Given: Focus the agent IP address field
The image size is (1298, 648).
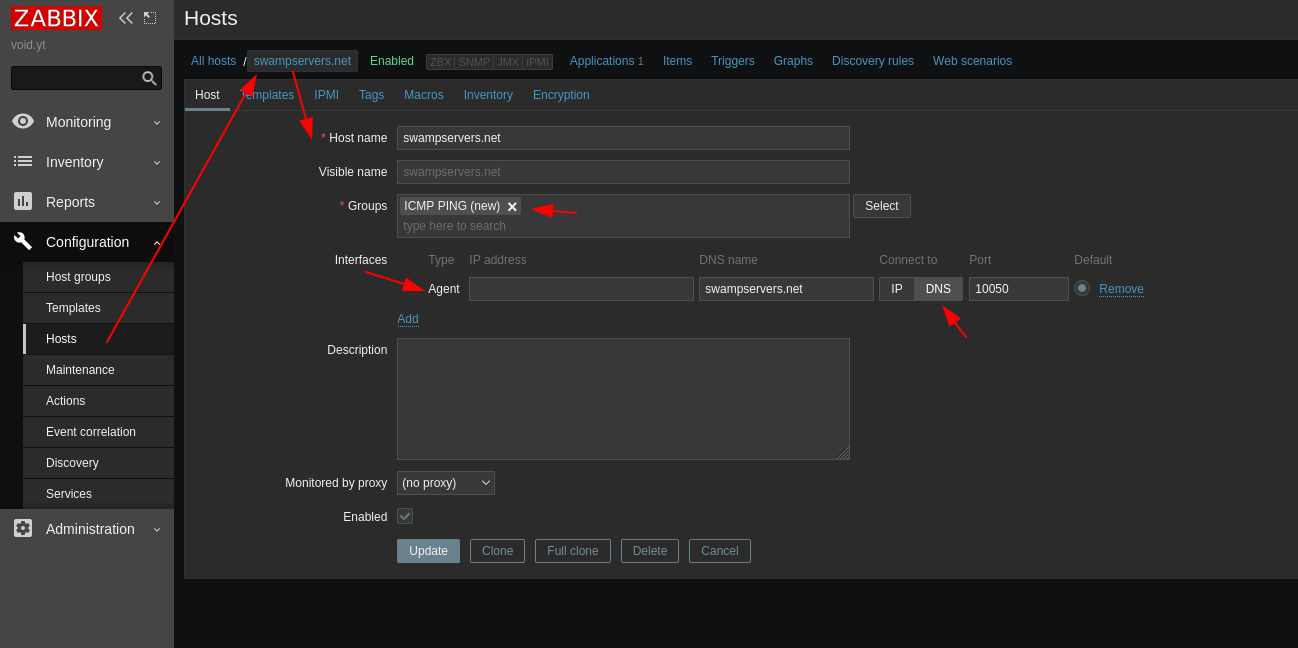Looking at the screenshot, I should [x=581, y=289].
